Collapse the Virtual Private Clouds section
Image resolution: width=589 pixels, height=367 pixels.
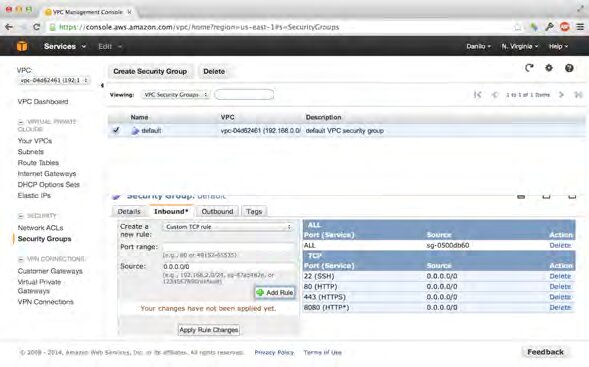click(21, 122)
